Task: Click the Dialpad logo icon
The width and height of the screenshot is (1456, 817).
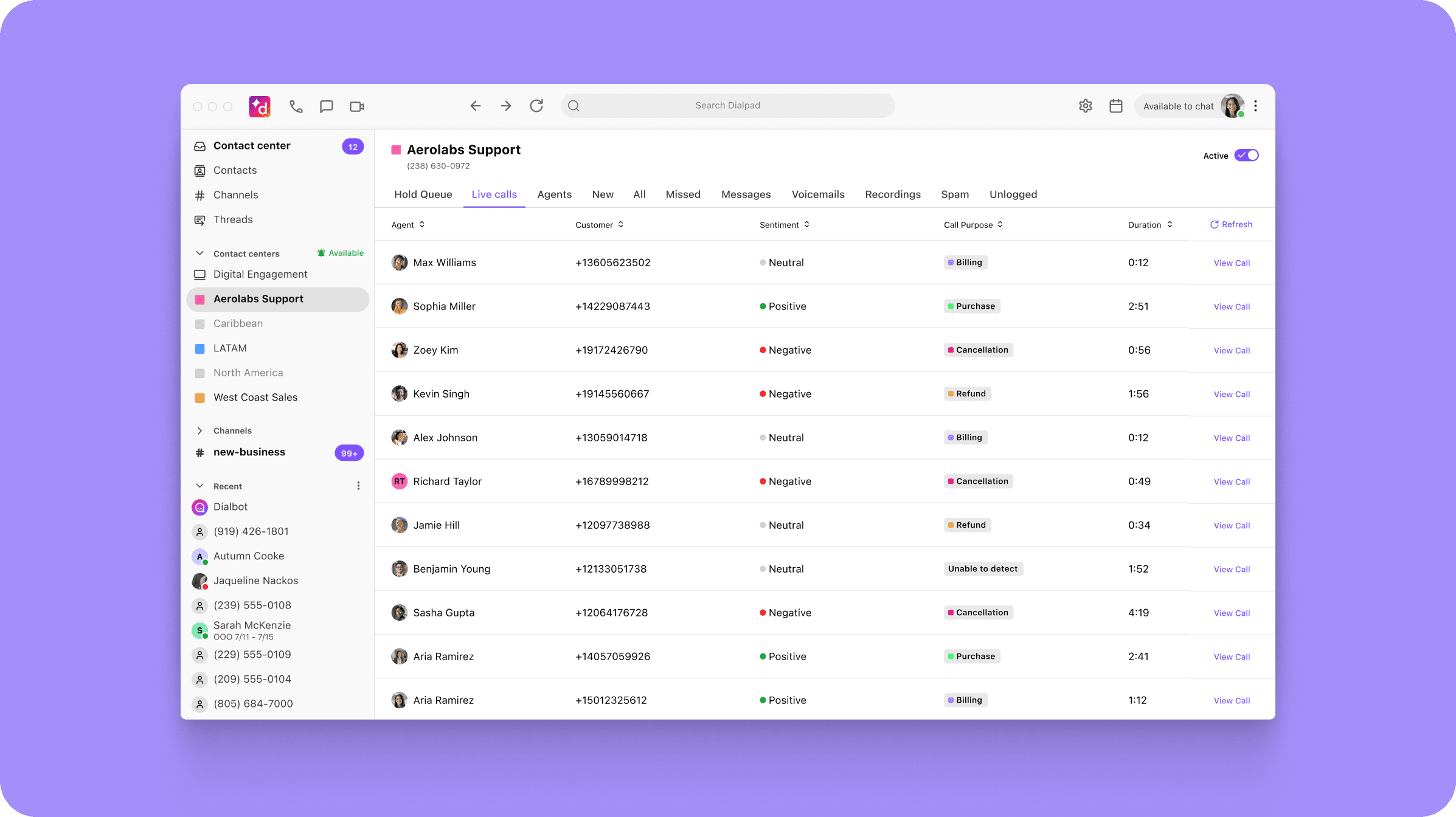Action: [x=260, y=106]
